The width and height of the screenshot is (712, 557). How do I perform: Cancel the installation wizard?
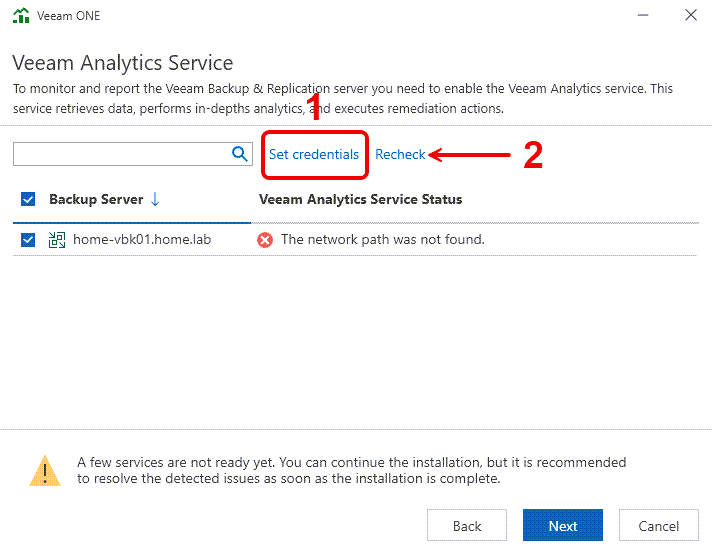[x=658, y=526]
